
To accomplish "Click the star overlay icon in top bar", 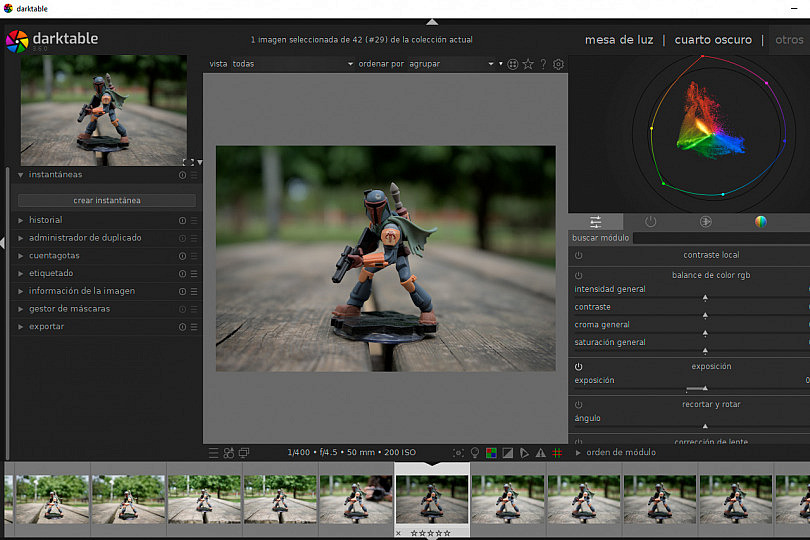I will pyautogui.click(x=528, y=64).
